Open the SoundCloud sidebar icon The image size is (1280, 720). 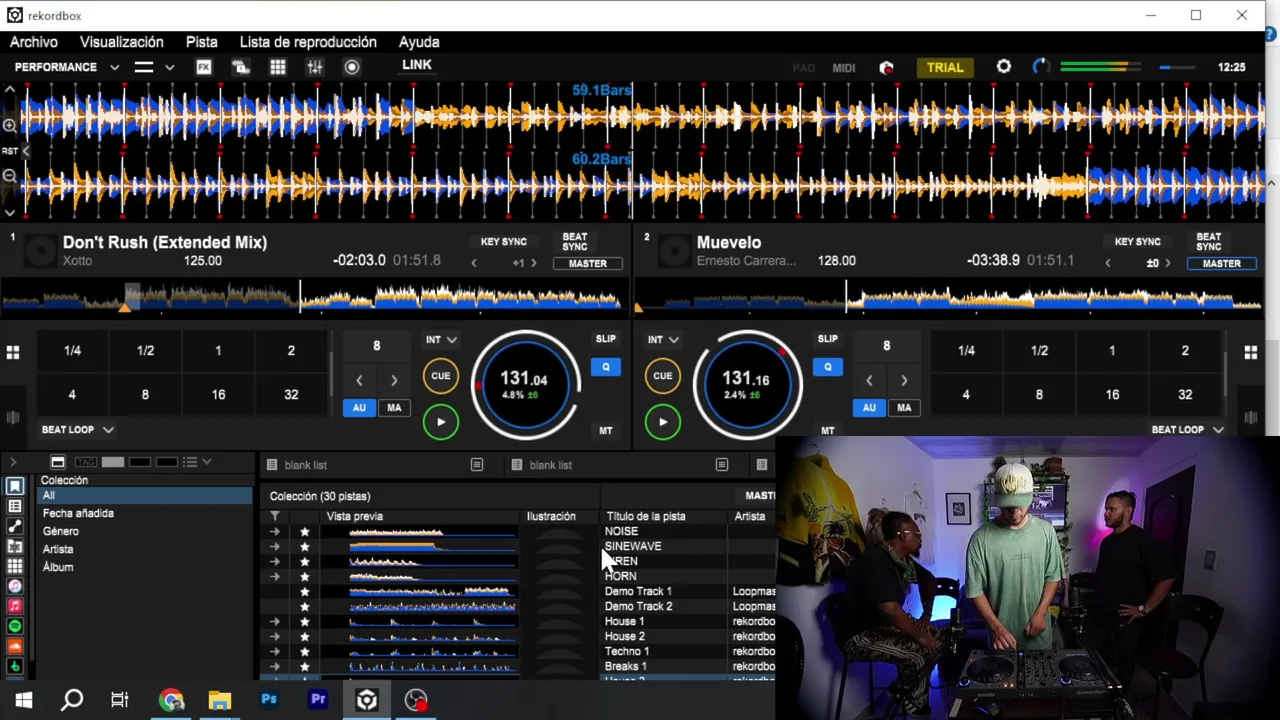click(15, 646)
